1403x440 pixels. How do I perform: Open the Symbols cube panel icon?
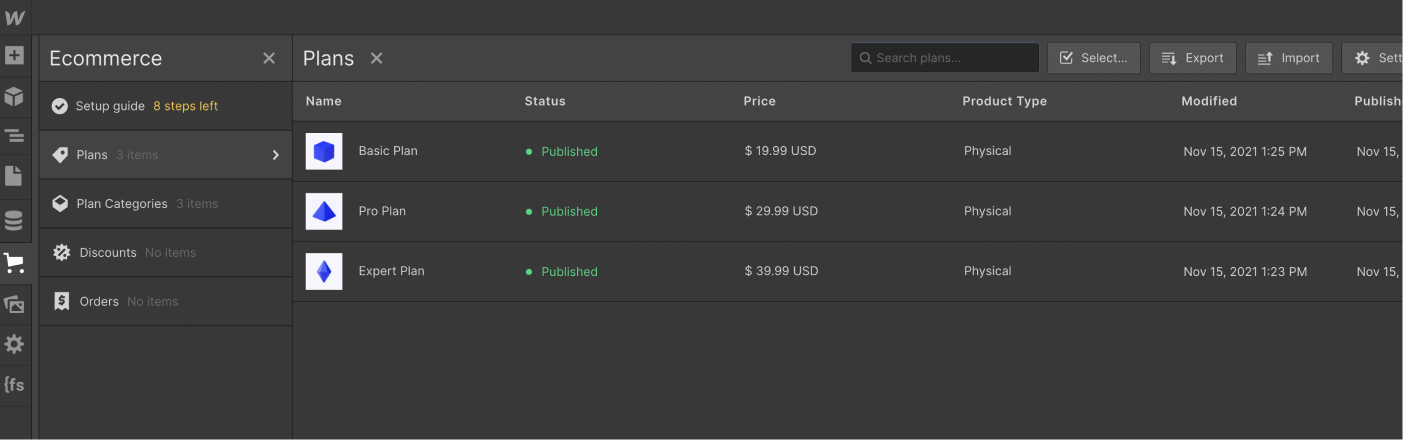pos(14,96)
